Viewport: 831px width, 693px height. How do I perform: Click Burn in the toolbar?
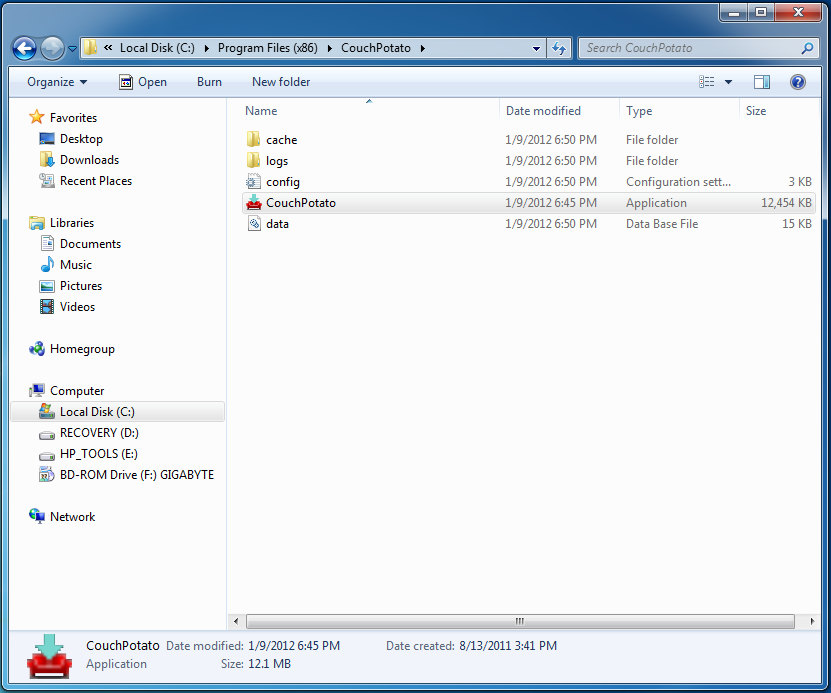pyautogui.click(x=209, y=82)
